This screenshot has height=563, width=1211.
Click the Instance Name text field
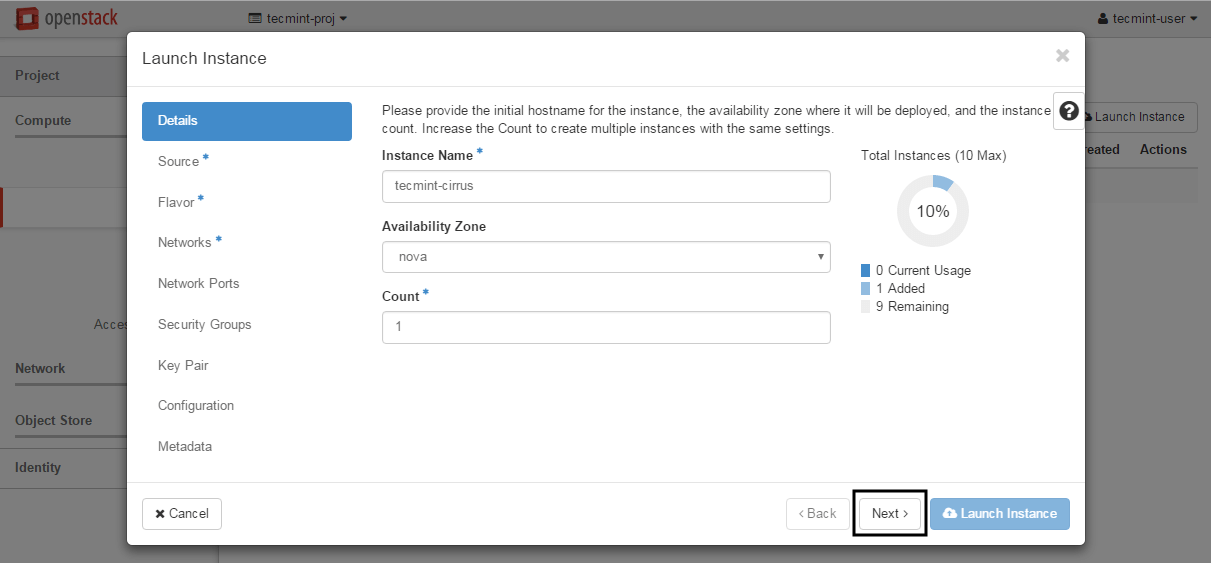[x=606, y=186]
